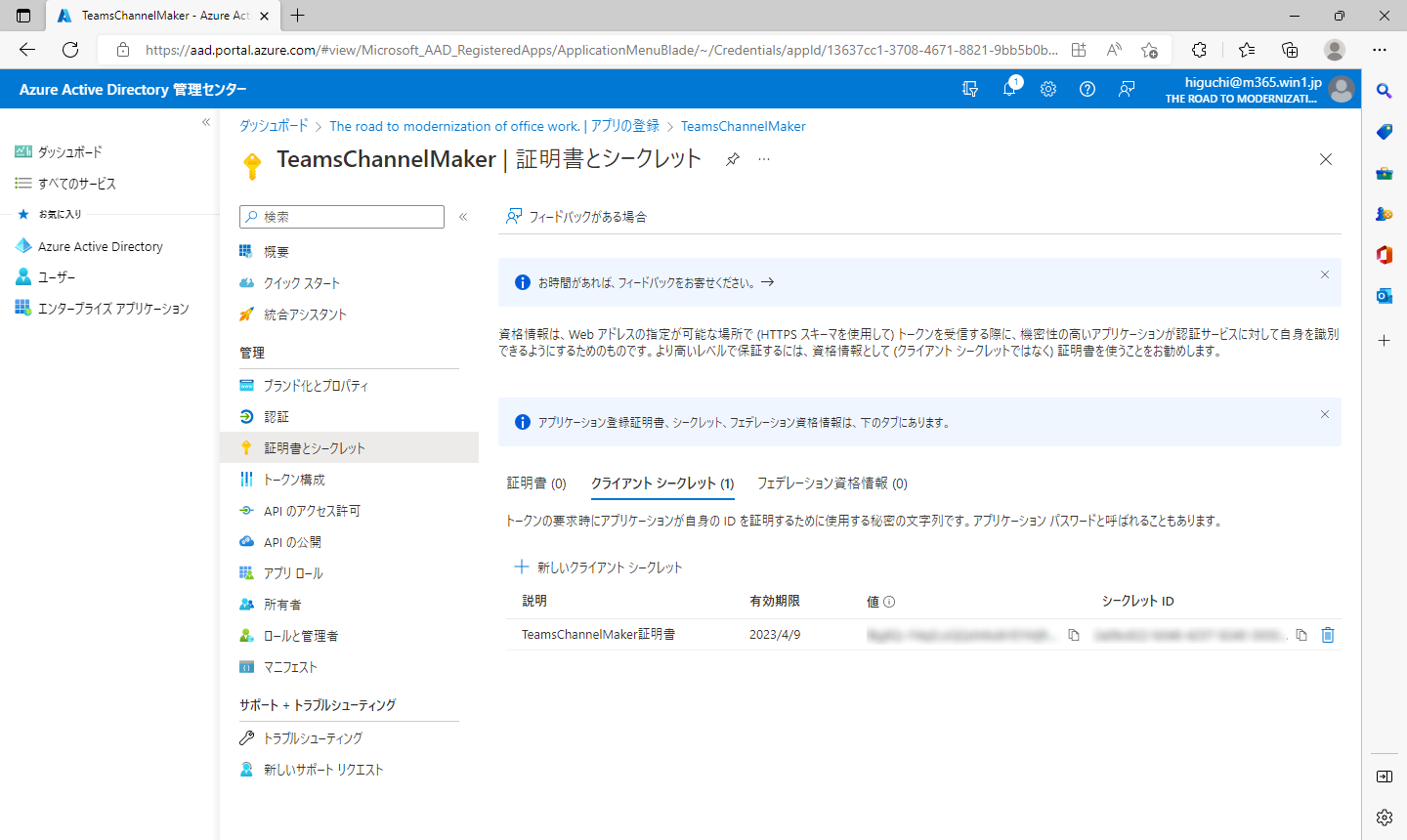Viewport: 1407px width, 840px height.
Task: Open Outlook in the Edge sidebar
Action: click(x=1385, y=296)
